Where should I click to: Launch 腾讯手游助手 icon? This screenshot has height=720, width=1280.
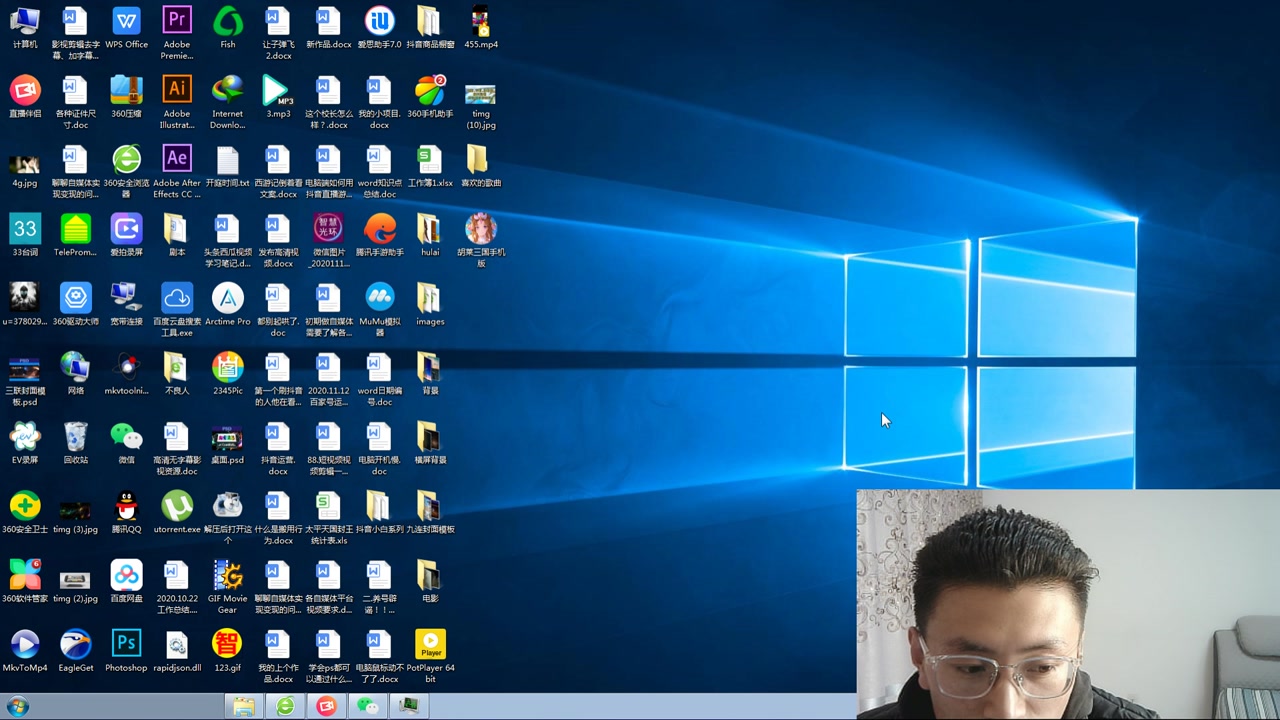point(379,235)
